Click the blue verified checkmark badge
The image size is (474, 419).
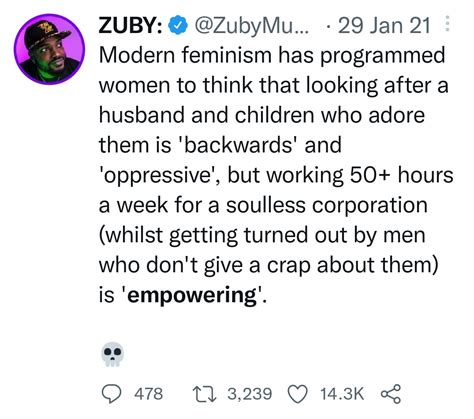[x=179, y=26]
